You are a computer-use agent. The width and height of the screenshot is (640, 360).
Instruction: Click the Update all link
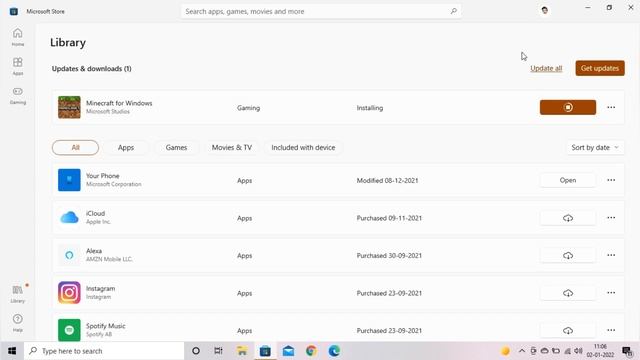click(546, 68)
